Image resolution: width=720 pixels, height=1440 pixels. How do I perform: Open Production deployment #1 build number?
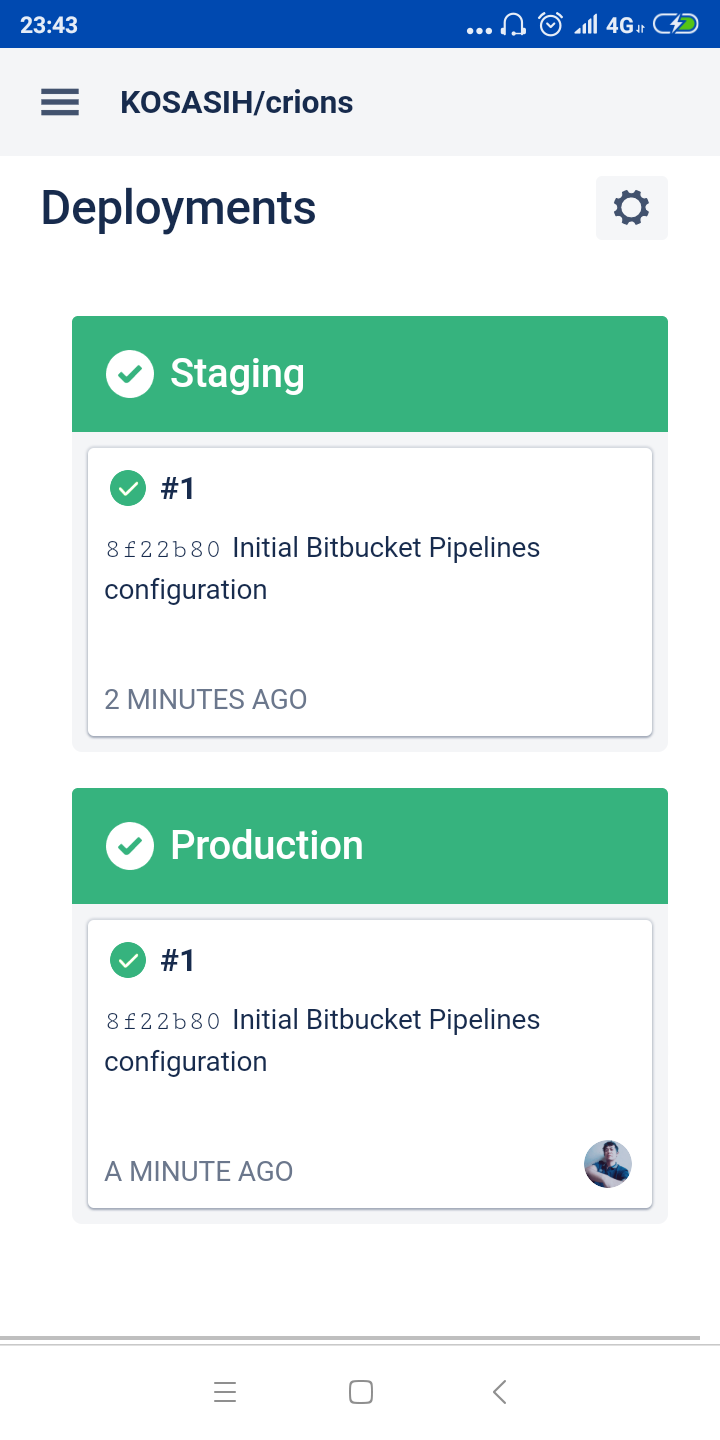pyautogui.click(x=178, y=961)
